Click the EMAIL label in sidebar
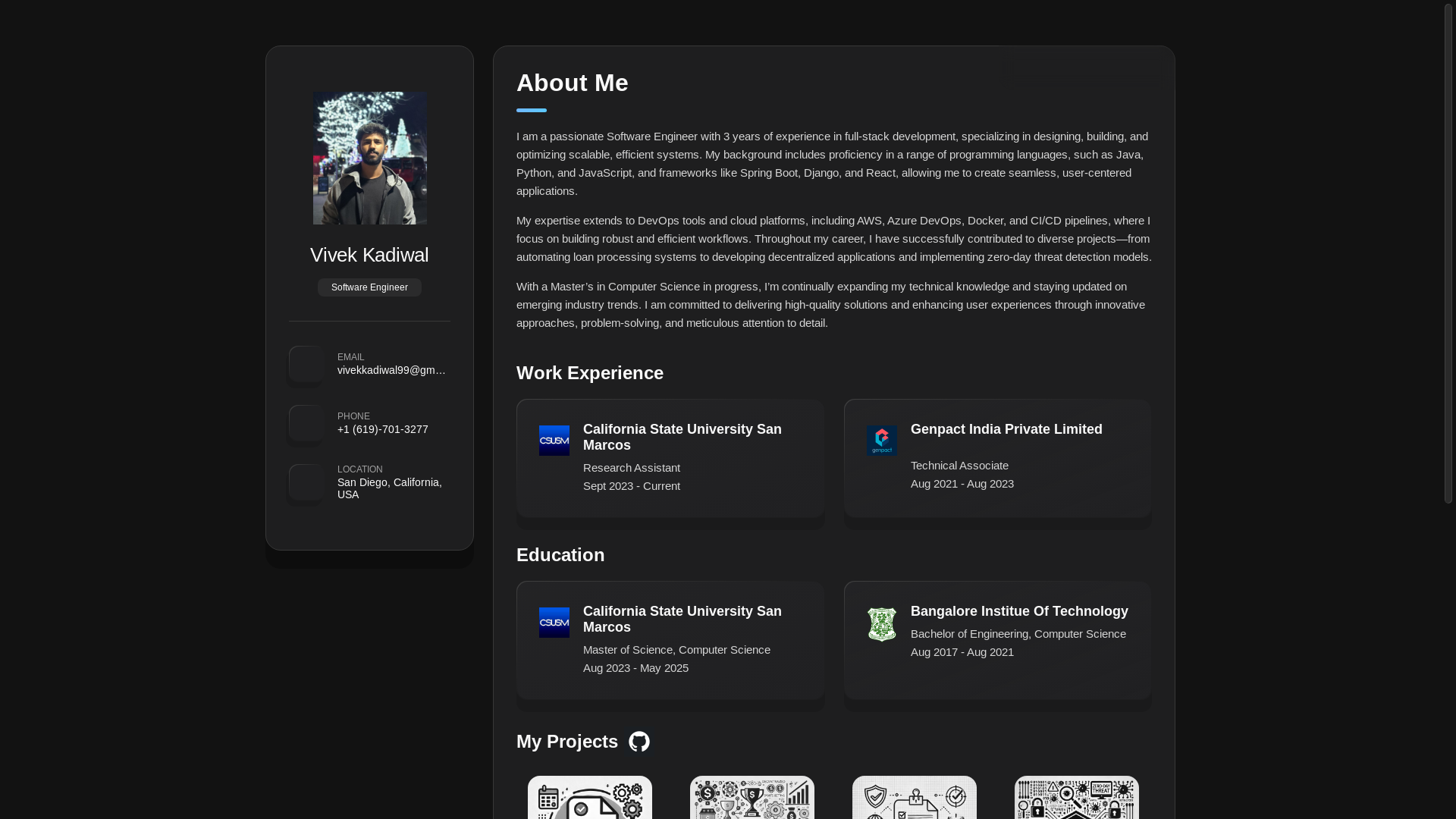 [351, 357]
